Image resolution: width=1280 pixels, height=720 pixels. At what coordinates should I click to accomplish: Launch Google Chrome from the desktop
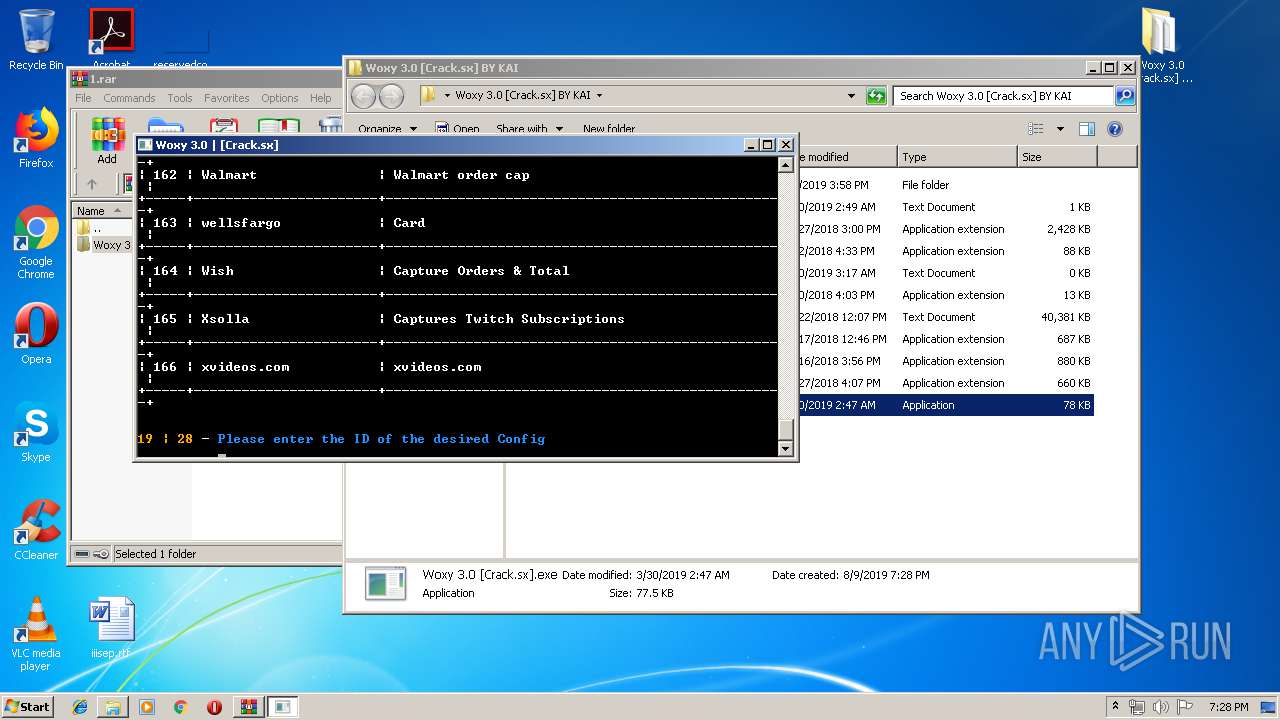click(36, 242)
